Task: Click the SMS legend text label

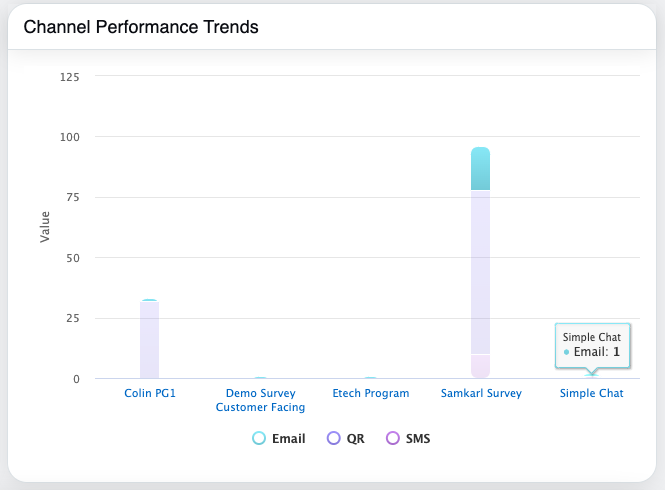Action: tap(418, 439)
